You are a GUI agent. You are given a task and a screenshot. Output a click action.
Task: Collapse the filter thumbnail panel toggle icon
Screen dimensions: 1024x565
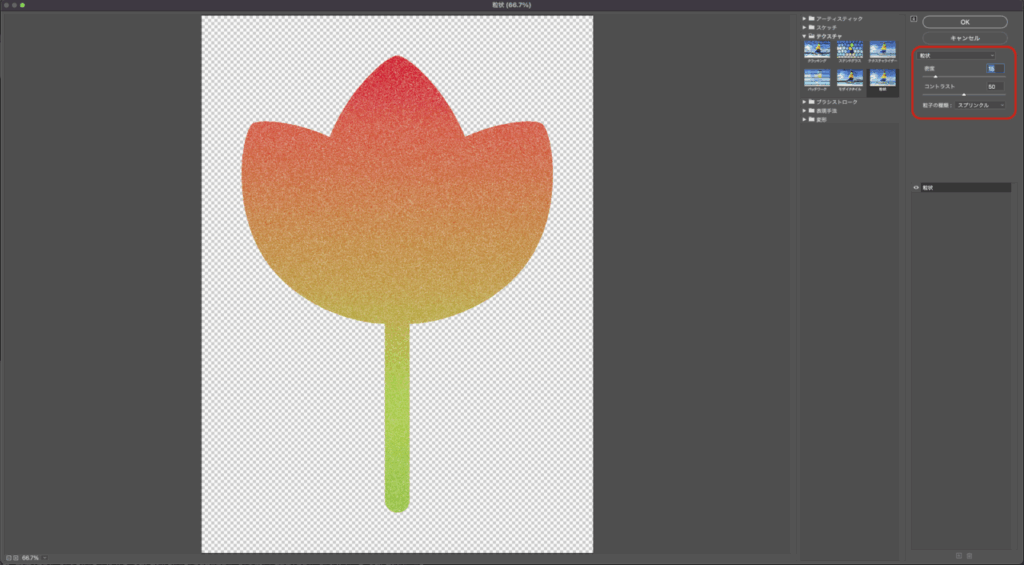click(913, 19)
